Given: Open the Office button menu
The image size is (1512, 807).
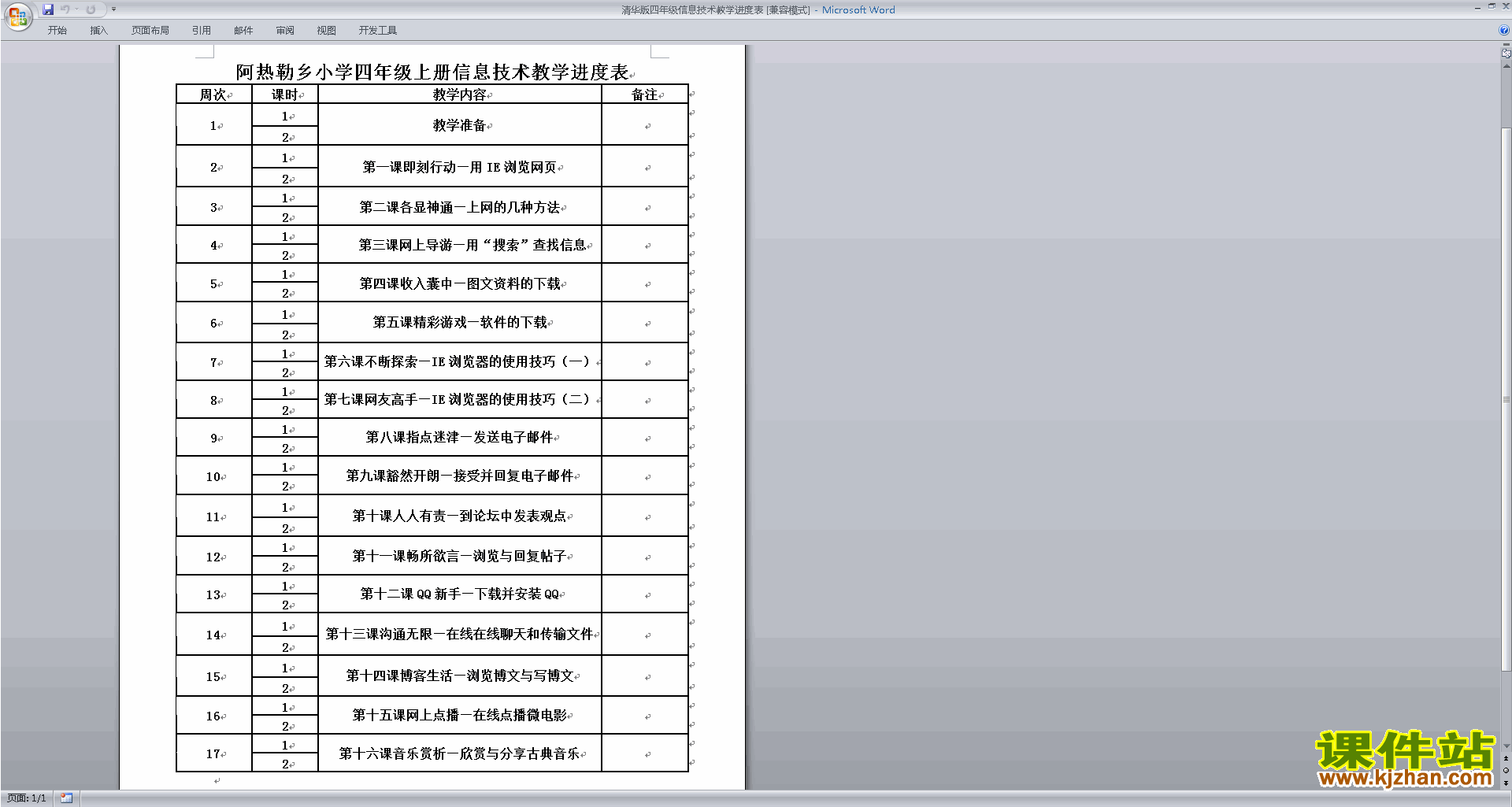Looking at the screenshot, I should click(x=17, y=17).
